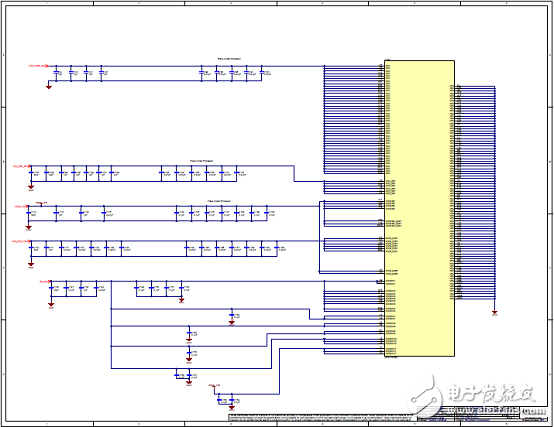Click the ground symbol under the third capacitor rail
Image resolution: width=554 pixels, height=427 pixels.
pos(29,227)
